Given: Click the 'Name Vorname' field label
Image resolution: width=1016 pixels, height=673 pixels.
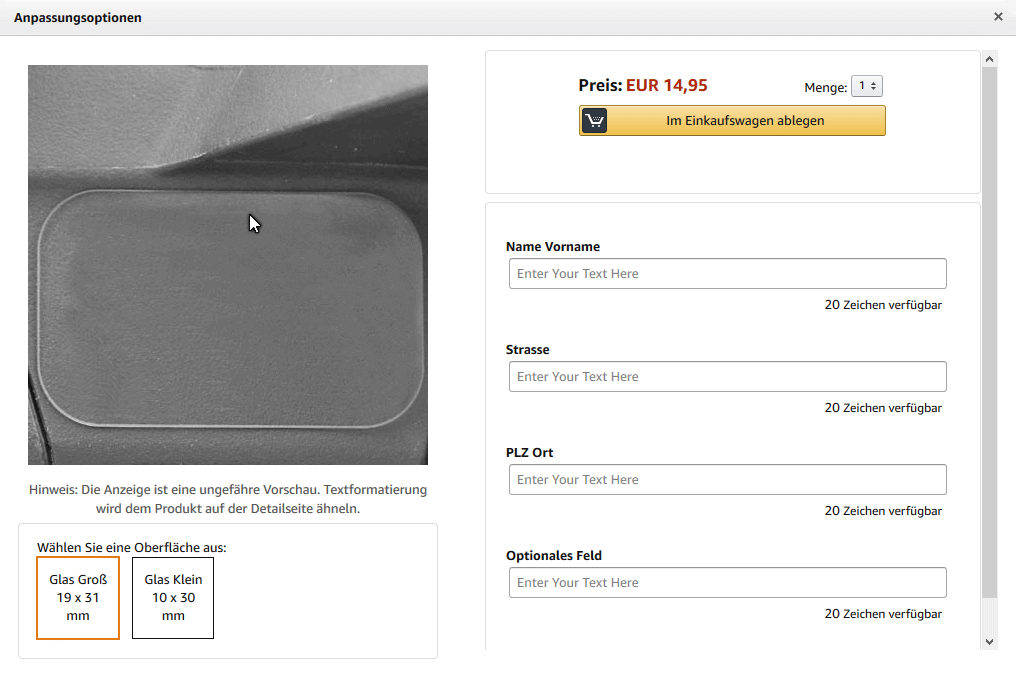Looking at the screenshot, I should click(x=553, y=247).
